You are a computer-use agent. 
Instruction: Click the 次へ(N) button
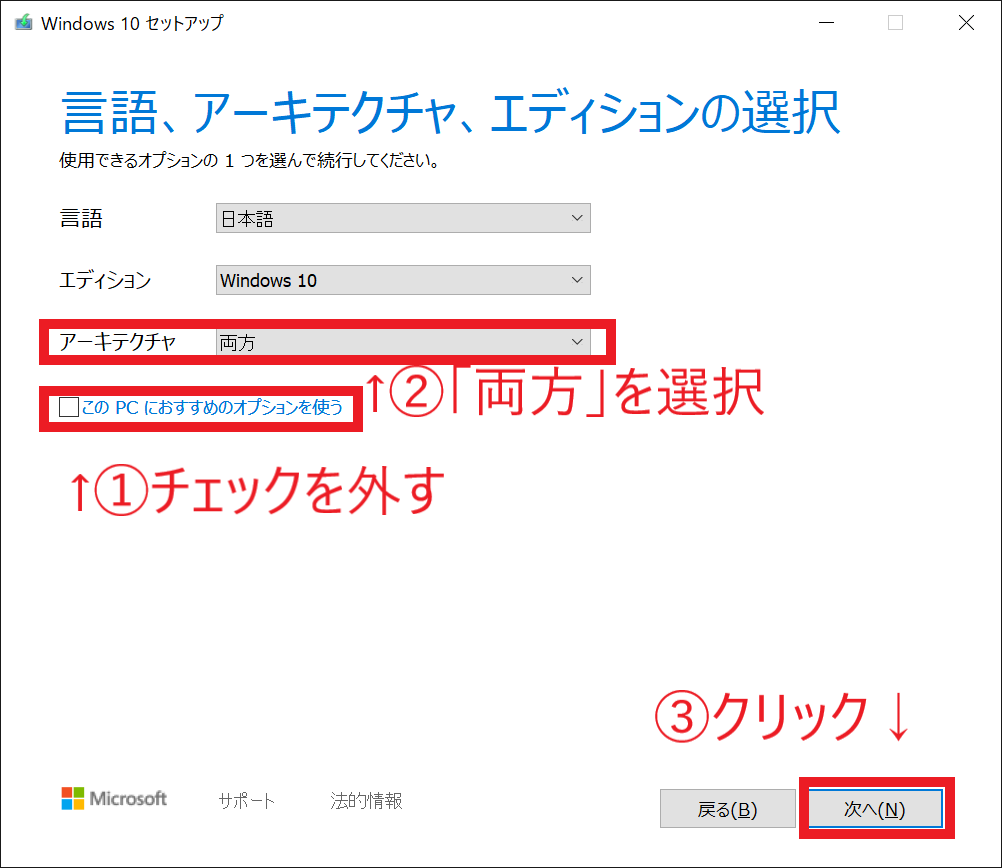pyautogui.click(x=875, y=809)
